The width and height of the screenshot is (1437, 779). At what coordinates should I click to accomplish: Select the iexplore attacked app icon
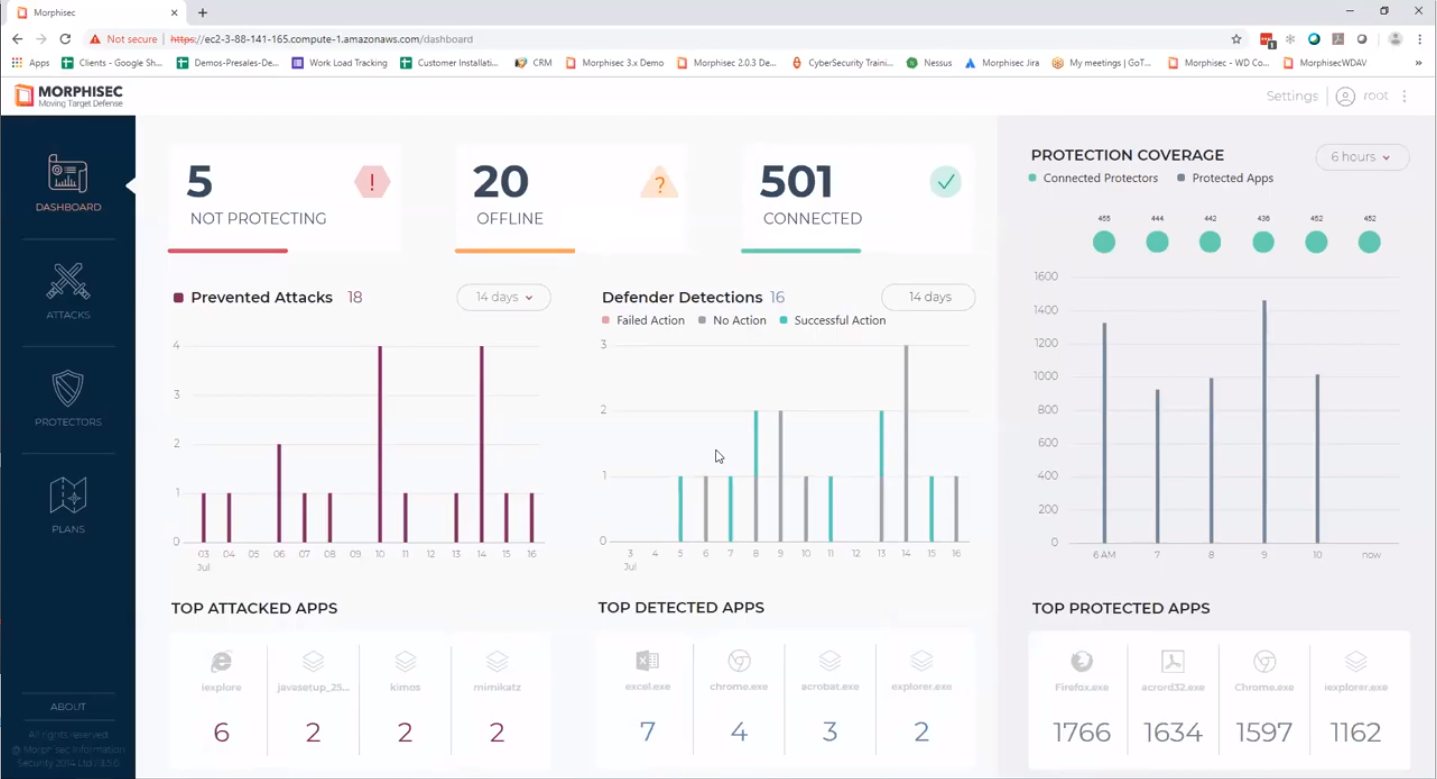(221, 661)
